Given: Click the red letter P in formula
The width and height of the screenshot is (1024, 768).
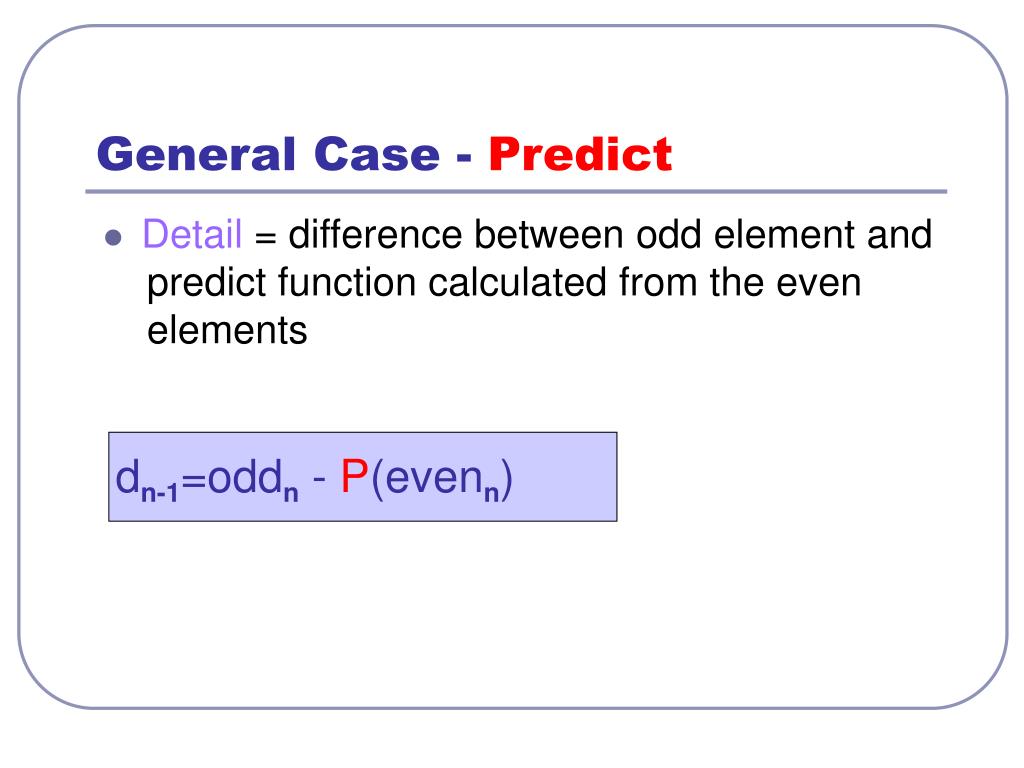Looking at the screenshot, I should click(355, 477).
